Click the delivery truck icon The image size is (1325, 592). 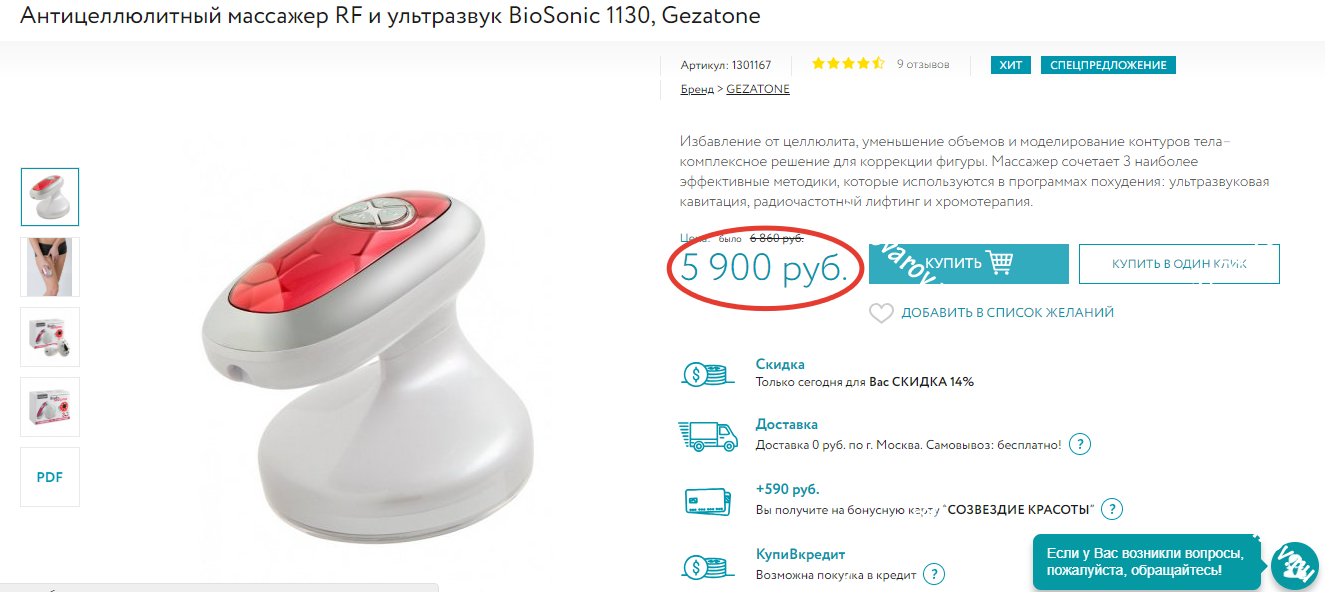point(707,437)
